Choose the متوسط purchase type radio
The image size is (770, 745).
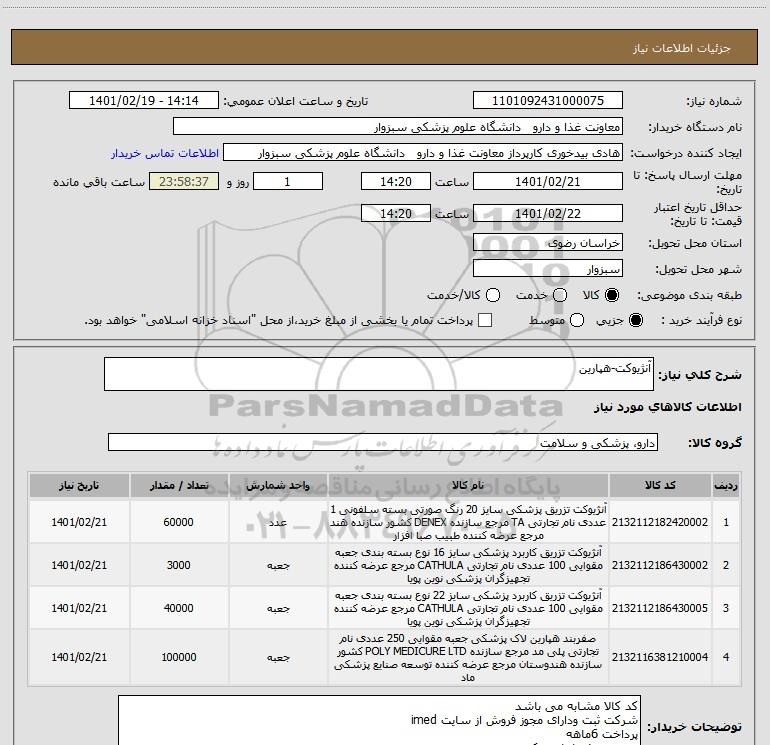(577, 320)
